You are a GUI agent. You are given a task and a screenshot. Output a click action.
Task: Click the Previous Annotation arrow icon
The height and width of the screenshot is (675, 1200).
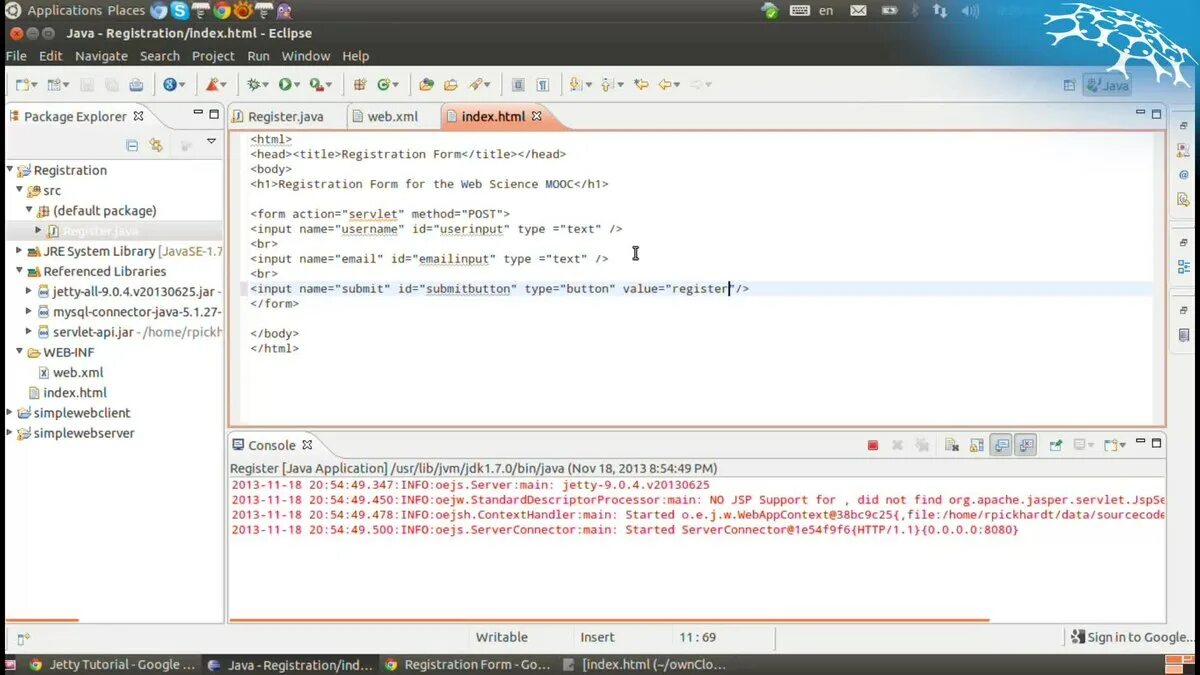[x=608, y=85]
